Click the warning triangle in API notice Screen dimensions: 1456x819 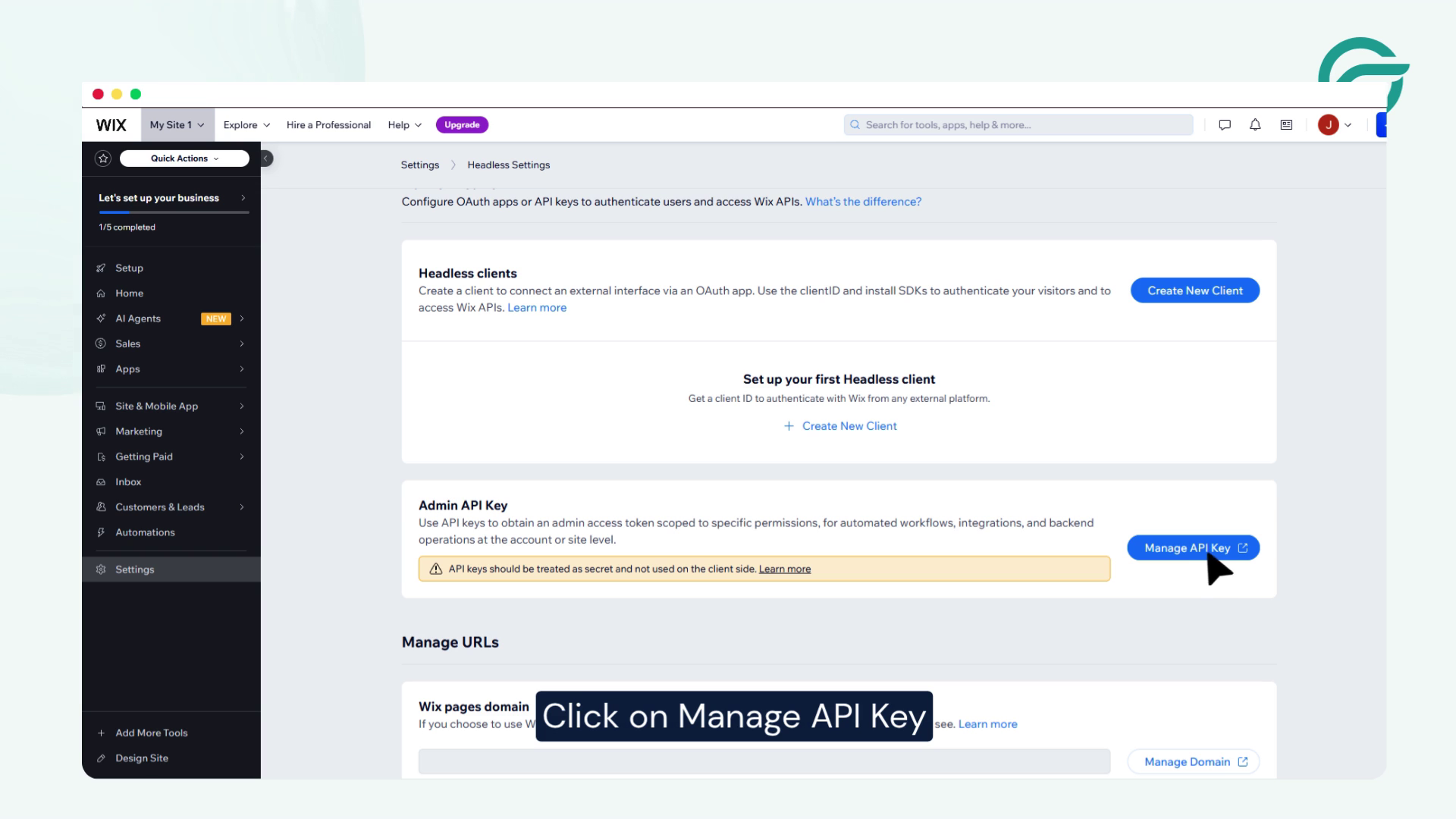tap(436, 569)
